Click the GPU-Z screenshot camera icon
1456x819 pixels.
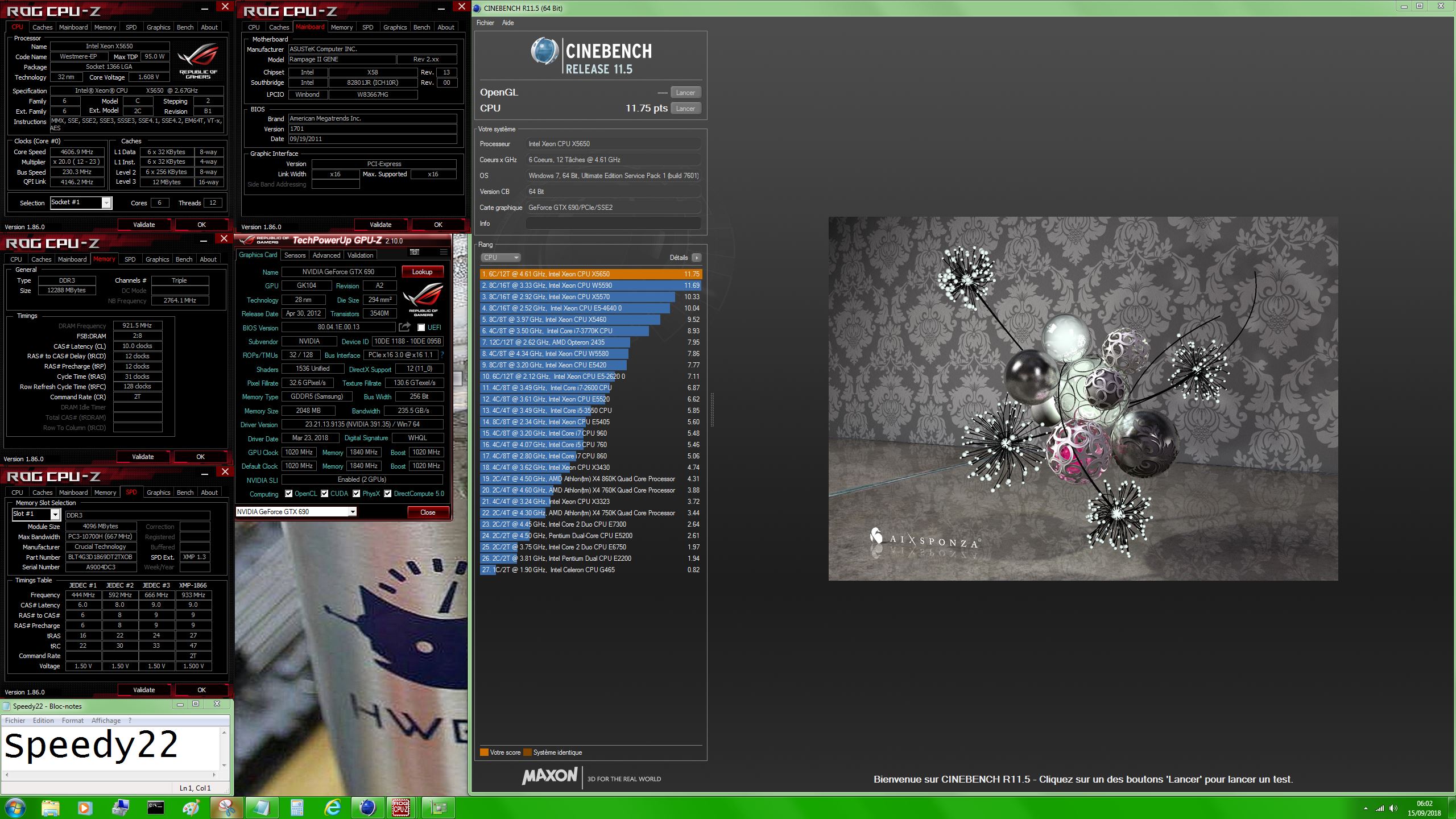tap(415, 252)
